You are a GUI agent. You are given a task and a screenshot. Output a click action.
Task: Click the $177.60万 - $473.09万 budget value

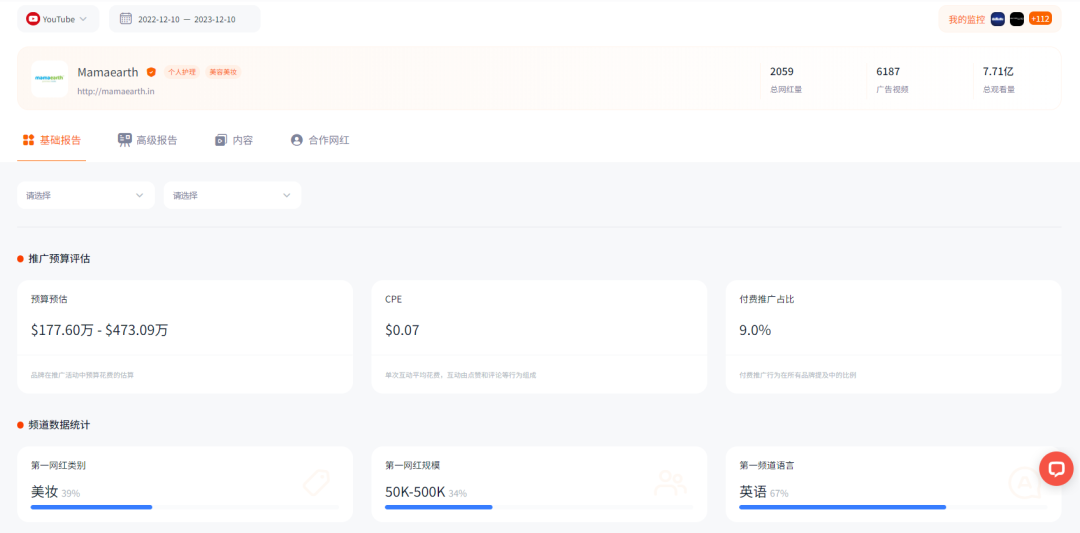[99, 330]
